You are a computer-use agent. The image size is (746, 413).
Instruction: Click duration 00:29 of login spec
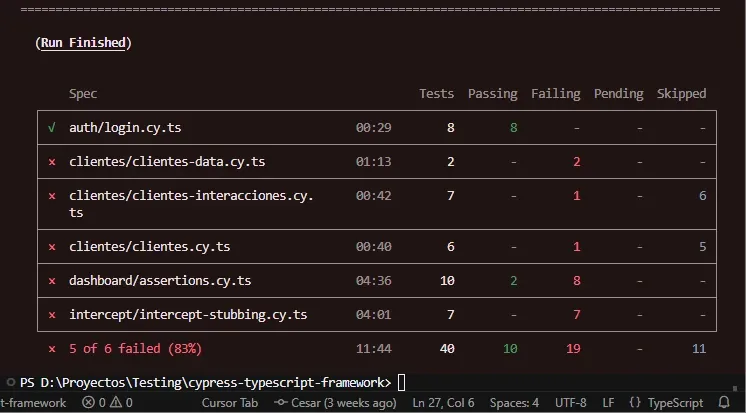pyautogui.click(x=373, y=128)
